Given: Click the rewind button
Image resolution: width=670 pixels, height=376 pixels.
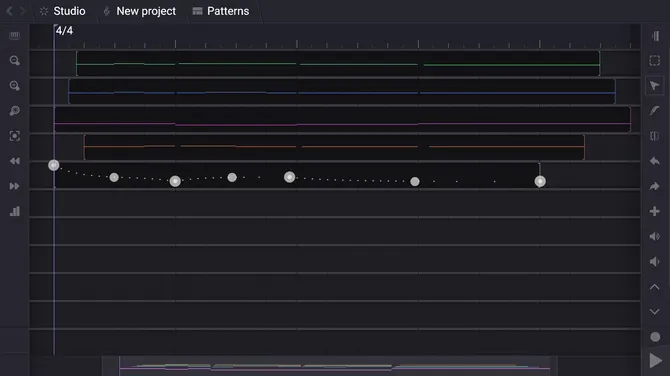Looking at the screenshot, I should [x=15, y=161].
